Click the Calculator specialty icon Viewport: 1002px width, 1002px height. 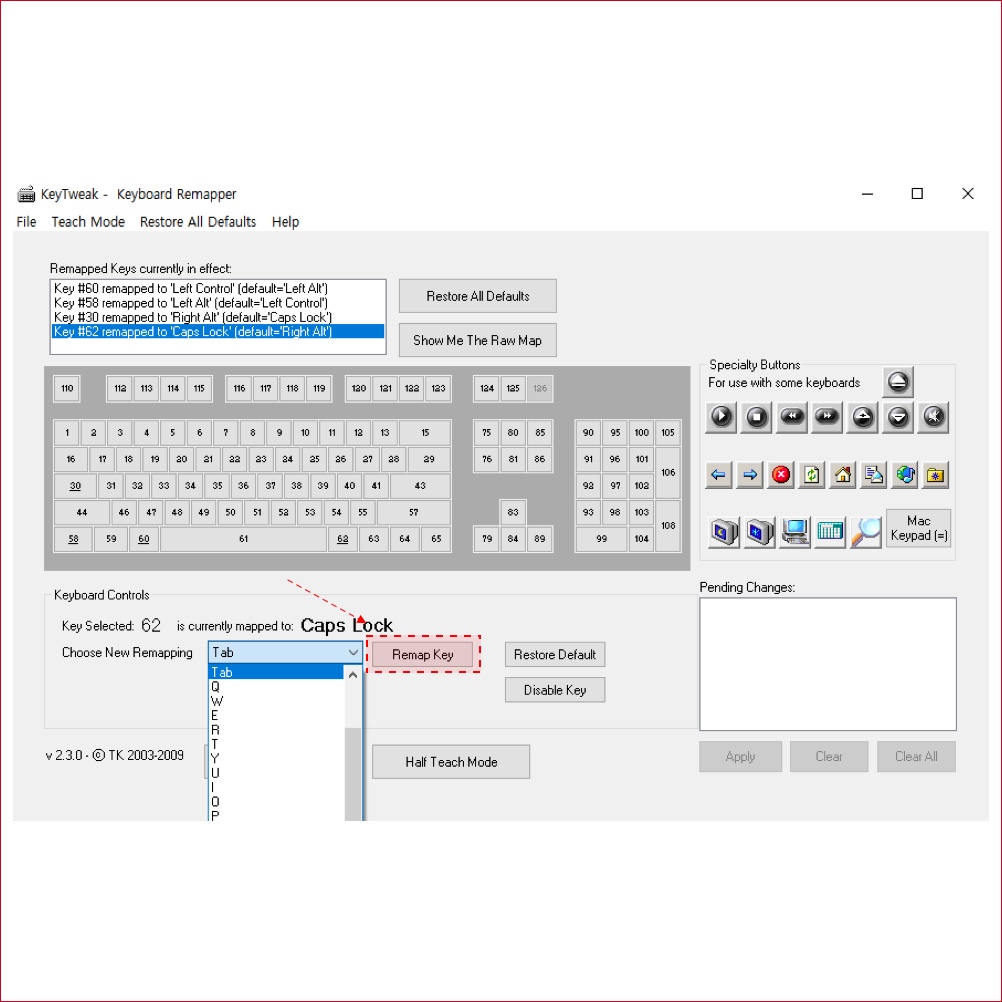pos(830,532)
